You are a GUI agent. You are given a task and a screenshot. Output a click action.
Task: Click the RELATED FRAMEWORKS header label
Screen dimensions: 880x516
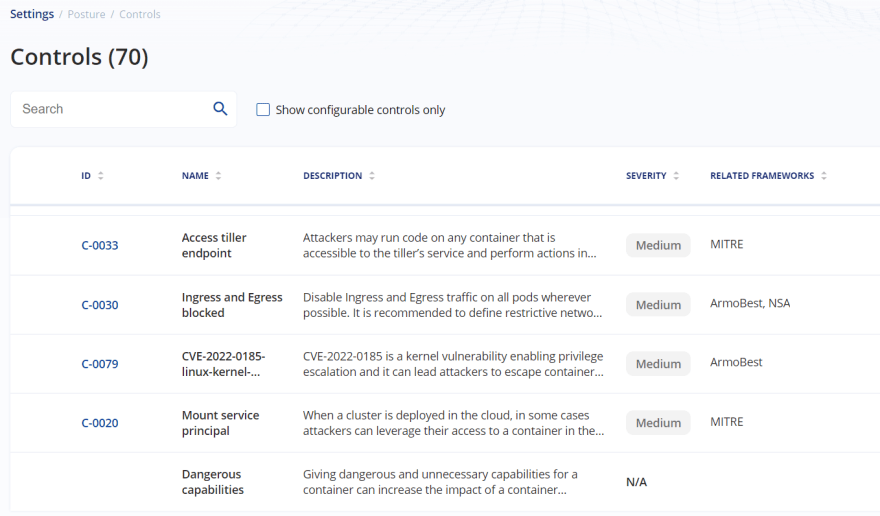coord(762,176)
